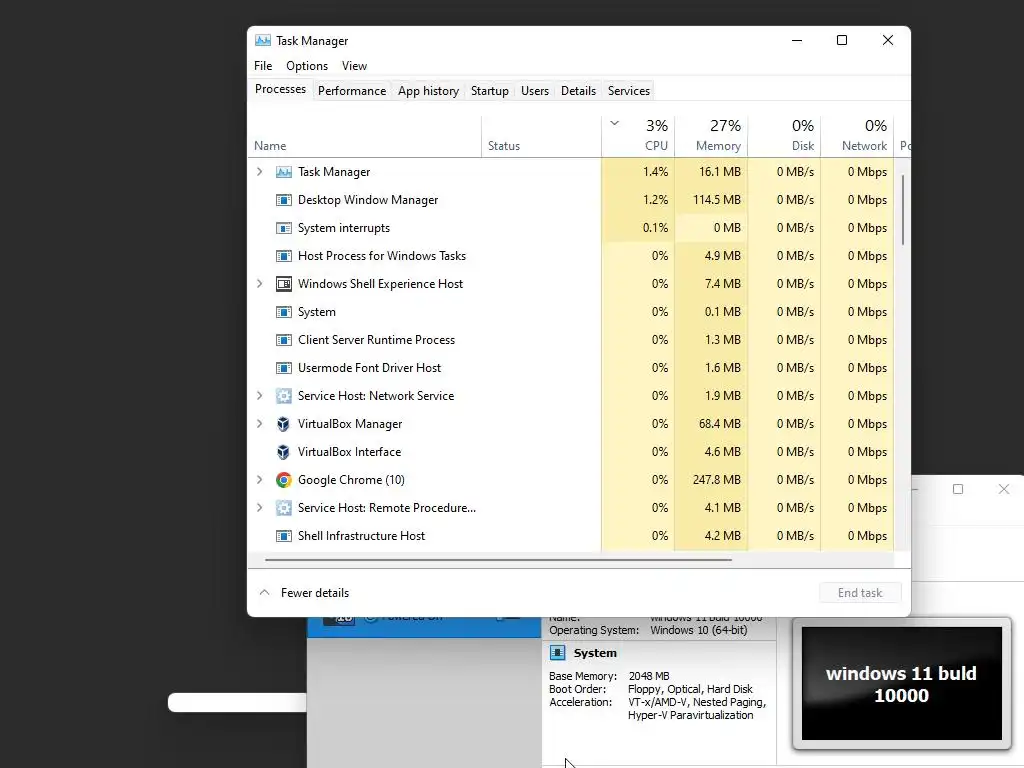1024x768 pixels.
Task: Click the Task Manager process row icon
Action: pos(283,172)
